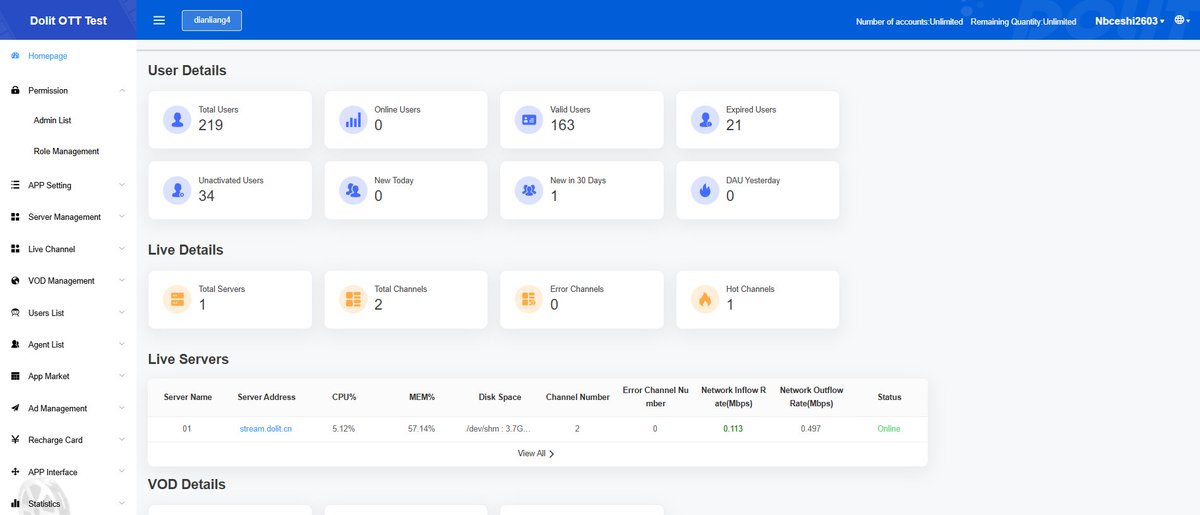Click the Total Users count 219
Screen dimensions: 1200x515
pyautogui.click(x=210, y=125)
